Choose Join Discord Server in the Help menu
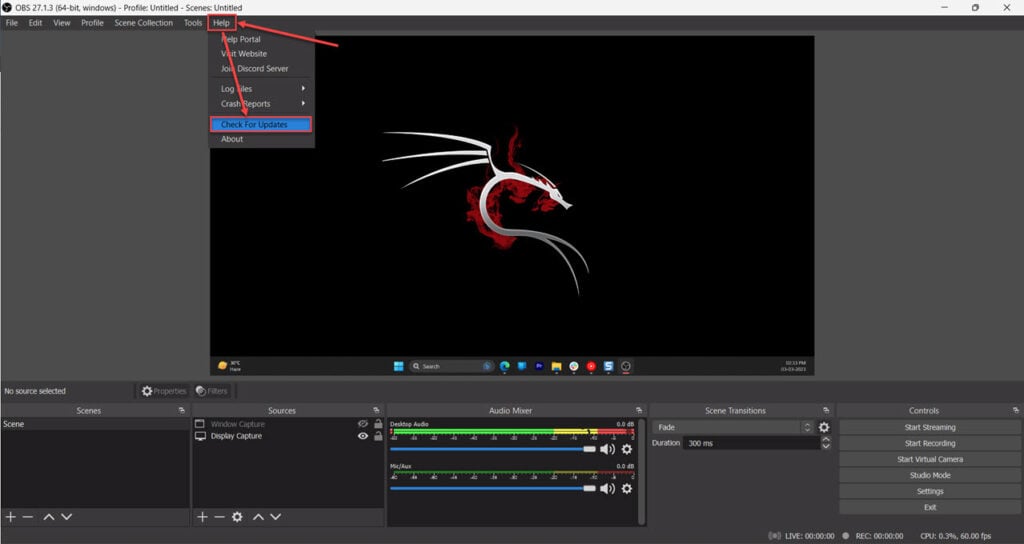Screen dimensions: 1024x544 click(261, 69)
